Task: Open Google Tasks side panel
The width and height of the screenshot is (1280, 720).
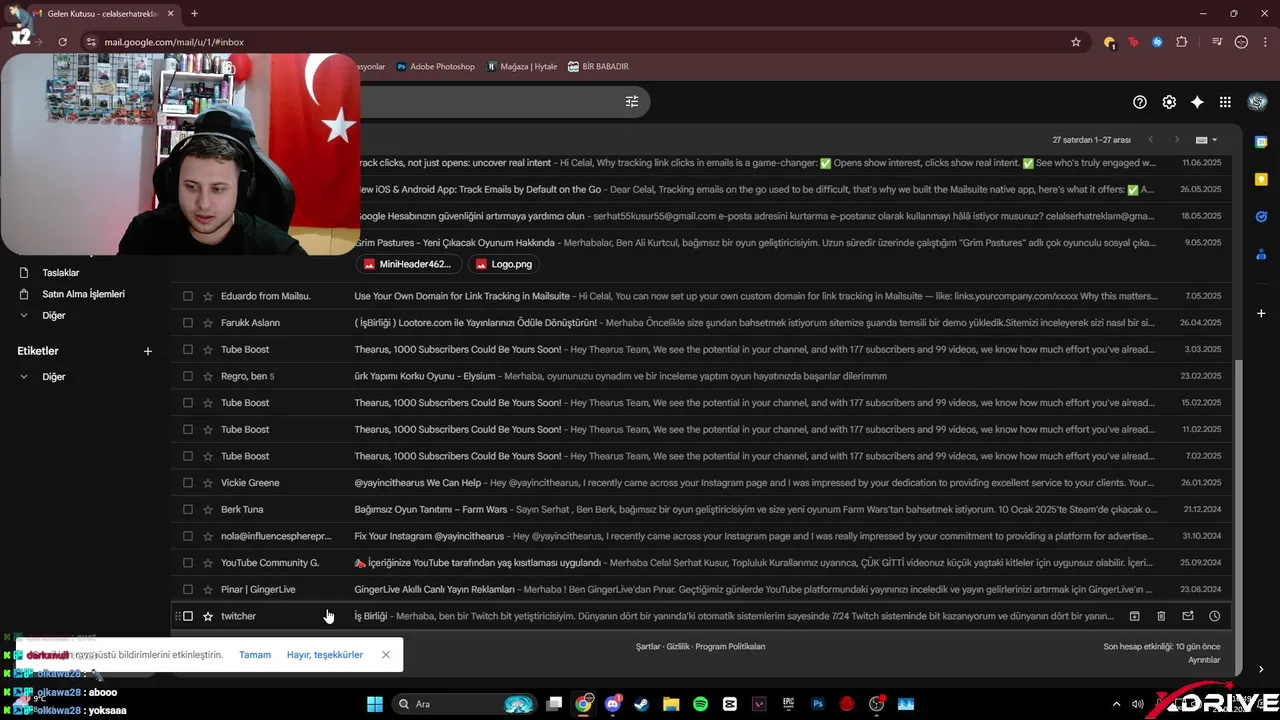Action: [1261, 216]
